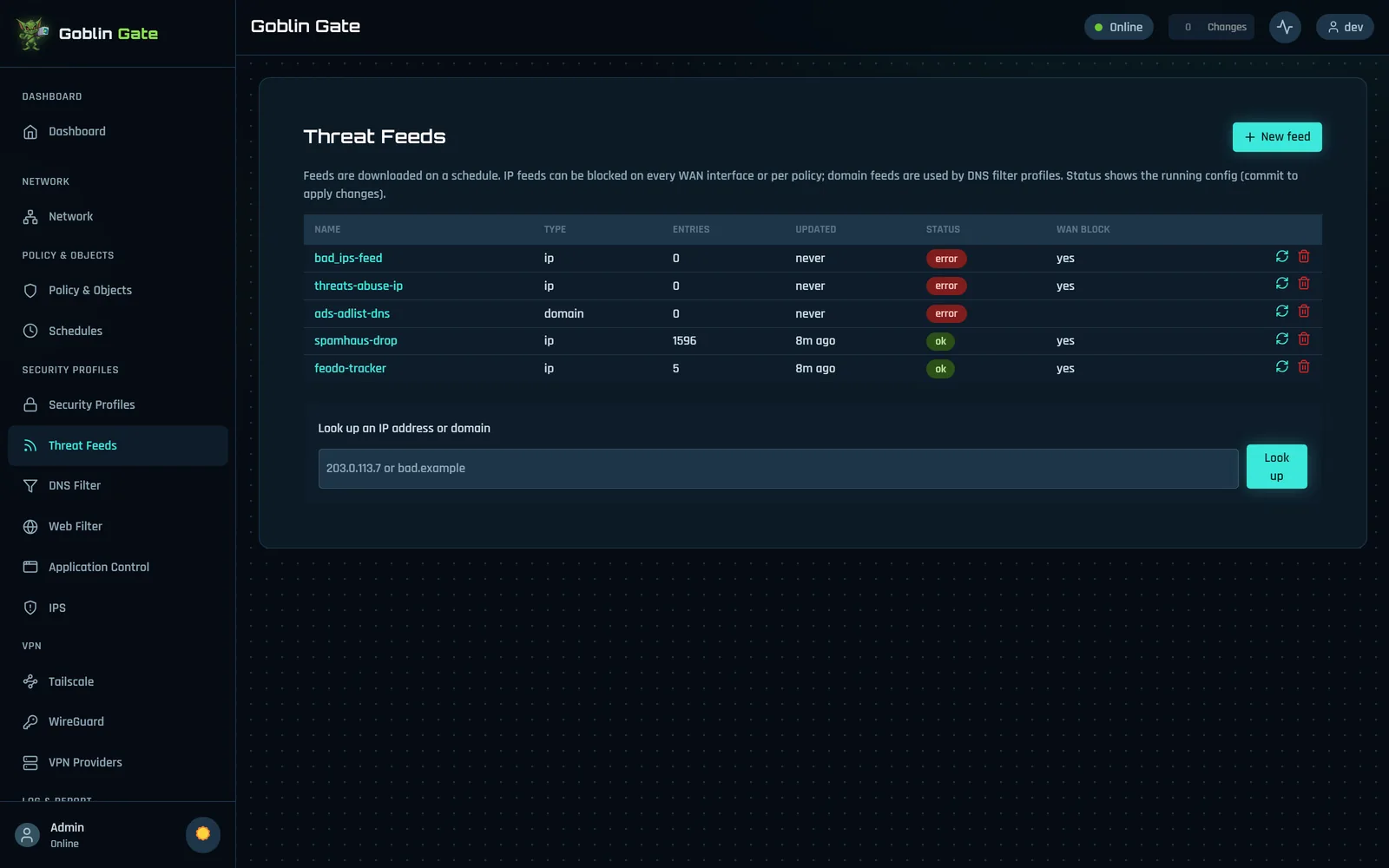Click the error status badge for ads-adlist-dns

tap(946, 313)
